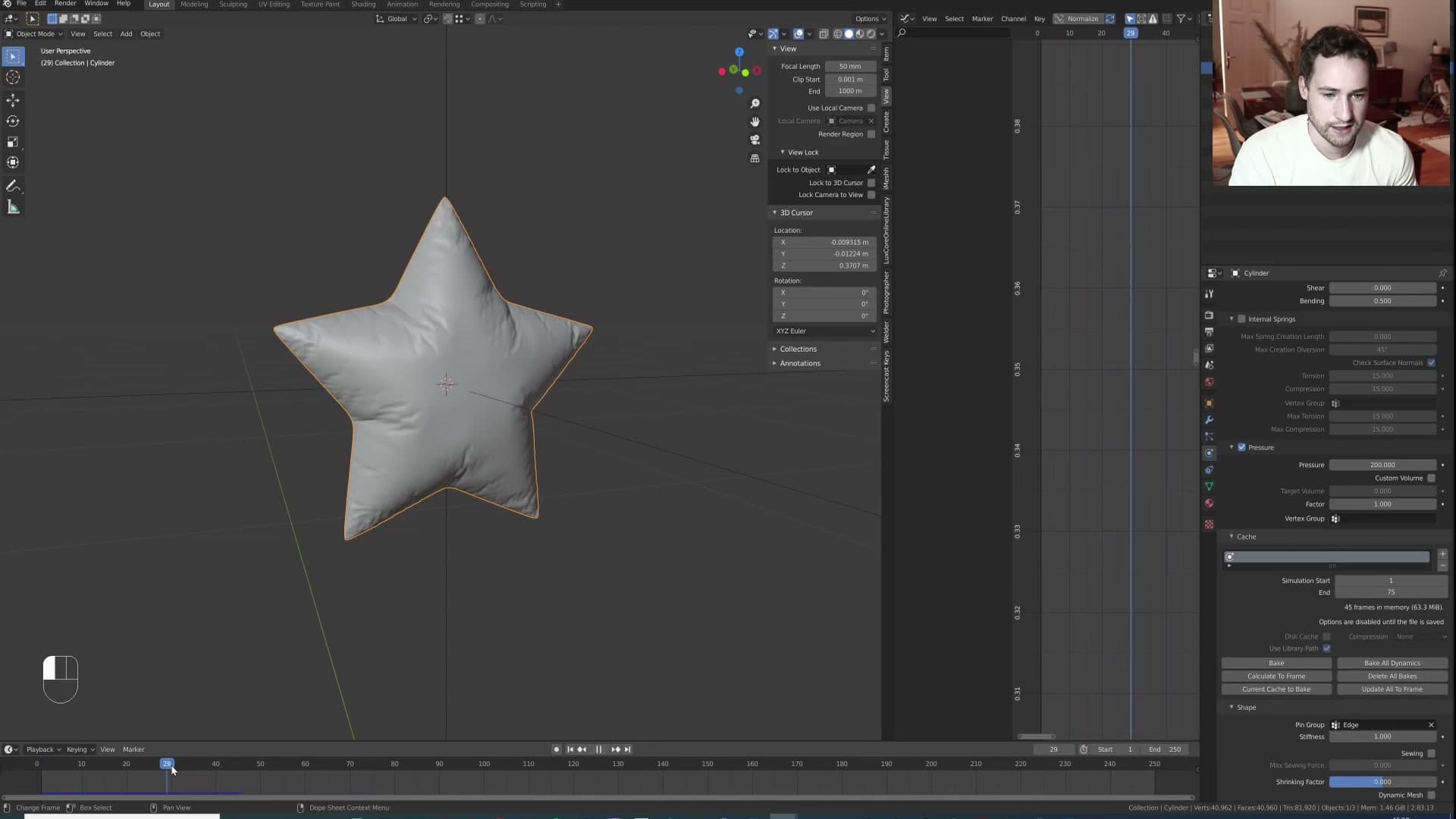Screen dimensions: 1456x819
Task: Open the Output properties tab
Action: 1210,331
